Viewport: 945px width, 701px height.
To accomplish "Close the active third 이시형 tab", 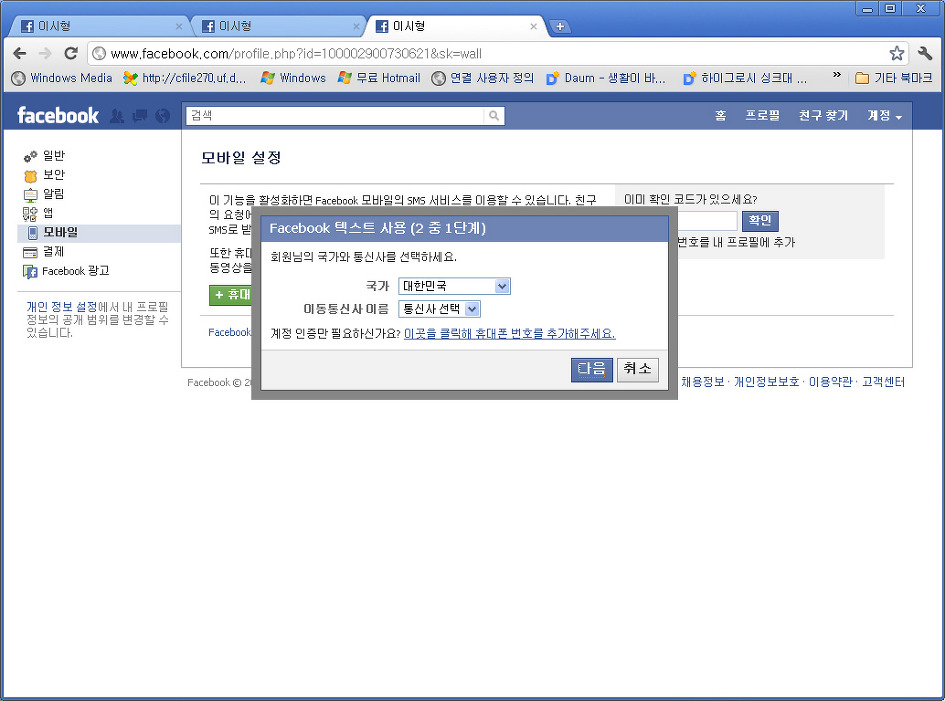I will [533, 27].
